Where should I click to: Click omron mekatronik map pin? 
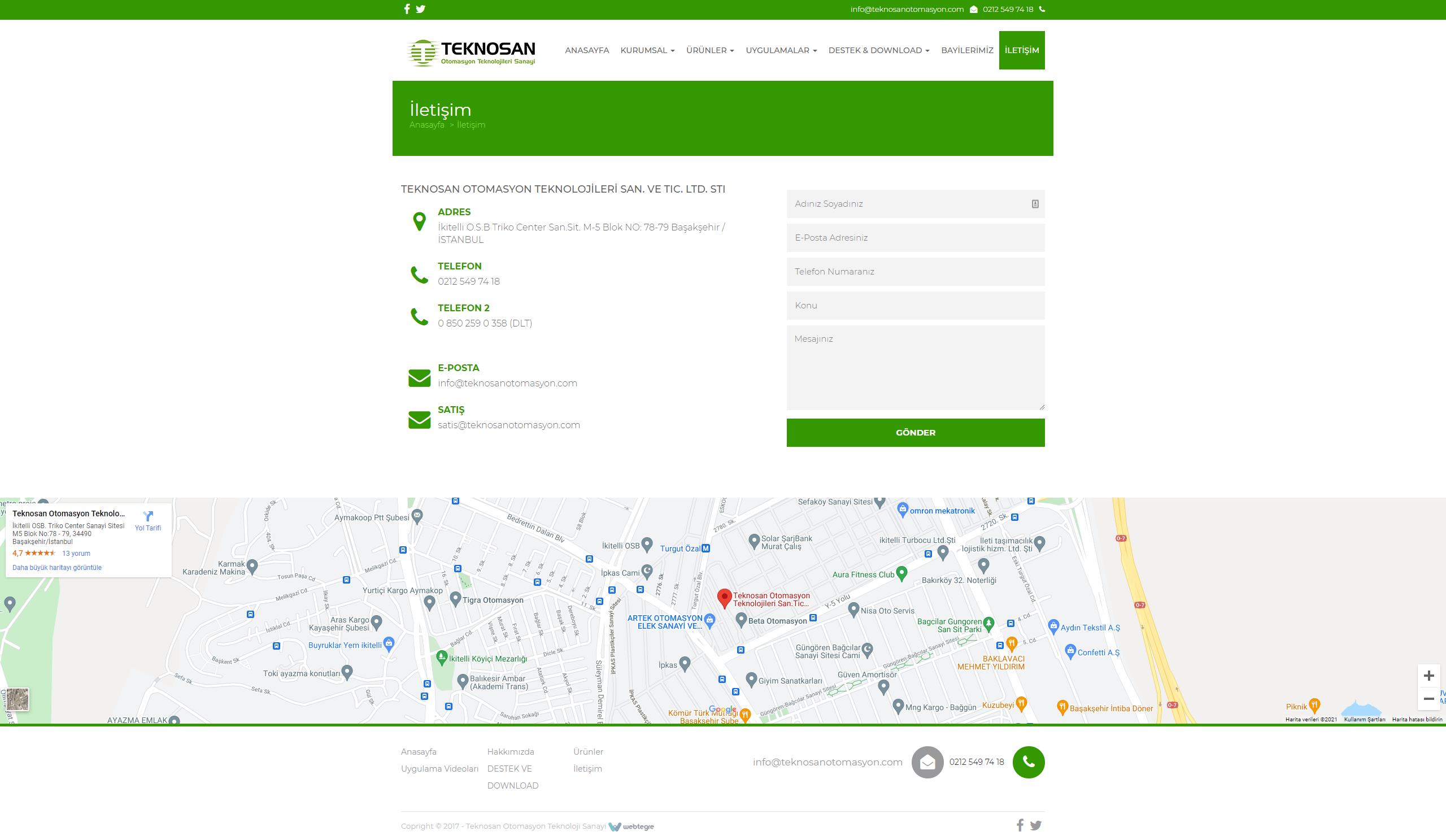(903, 510)
